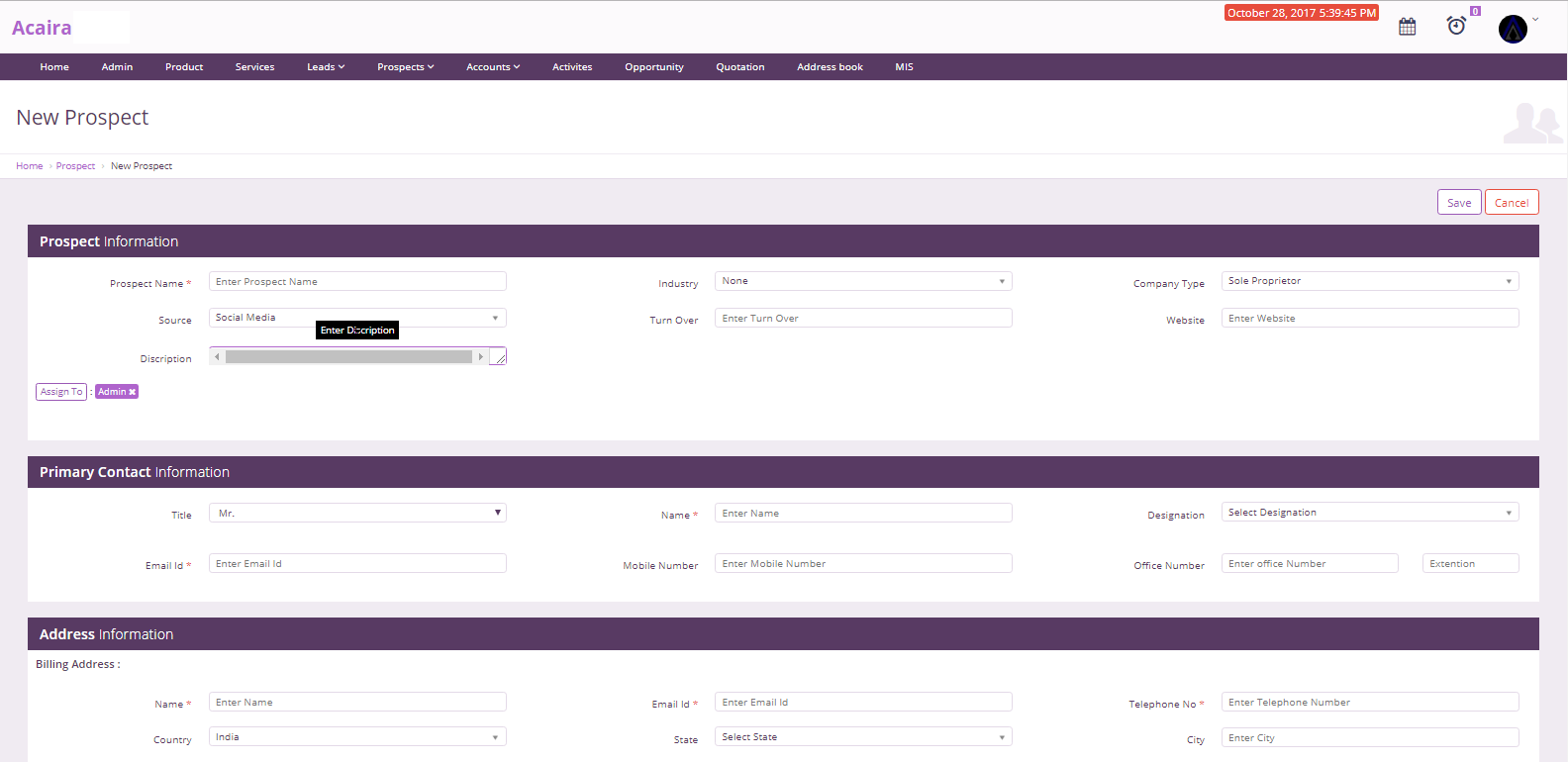
Task: Click Description scrollbar left arrow
Action: (x=217, y=356)
